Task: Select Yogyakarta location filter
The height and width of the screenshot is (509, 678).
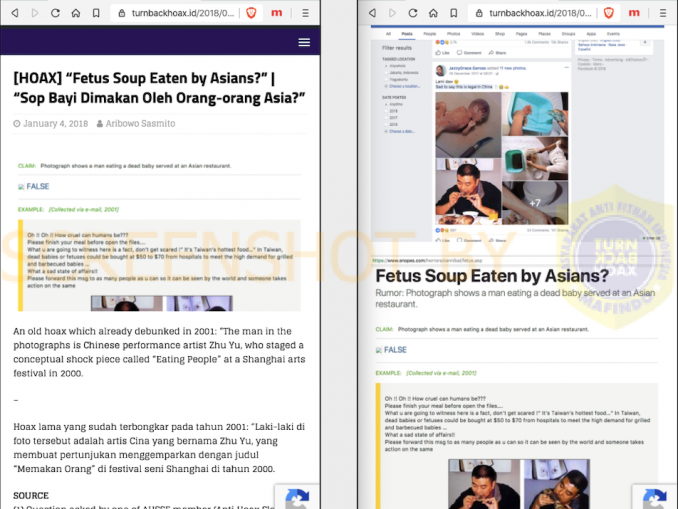Action: click(x=386, y=80)
